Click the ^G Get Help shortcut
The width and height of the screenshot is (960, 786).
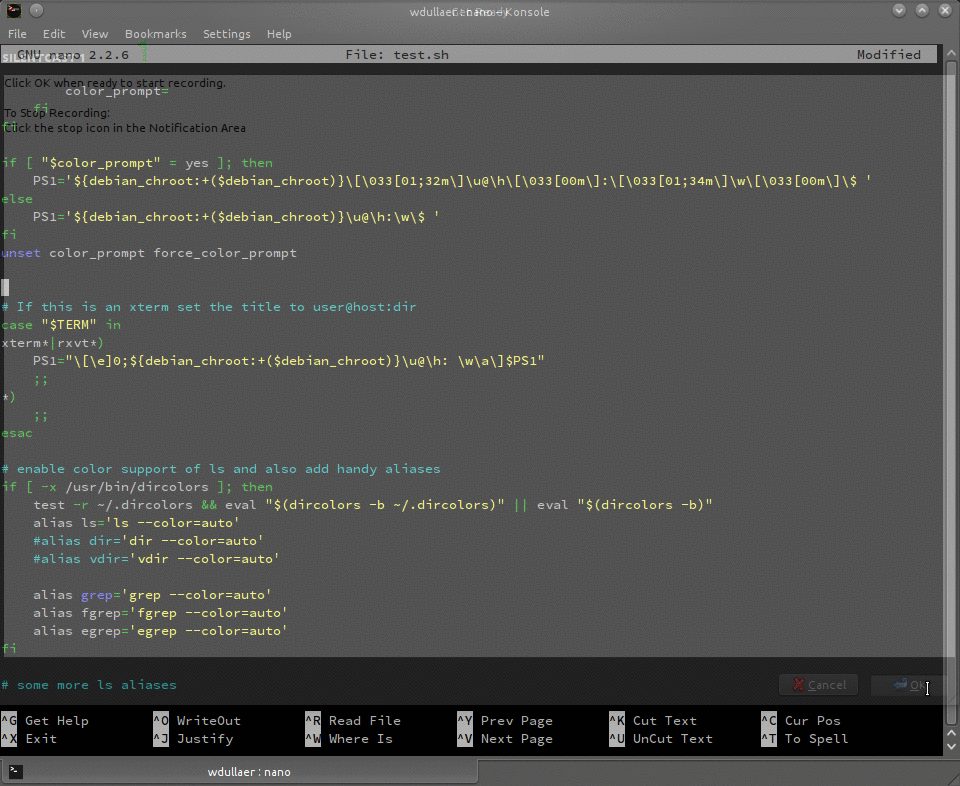tap(45, 720)
